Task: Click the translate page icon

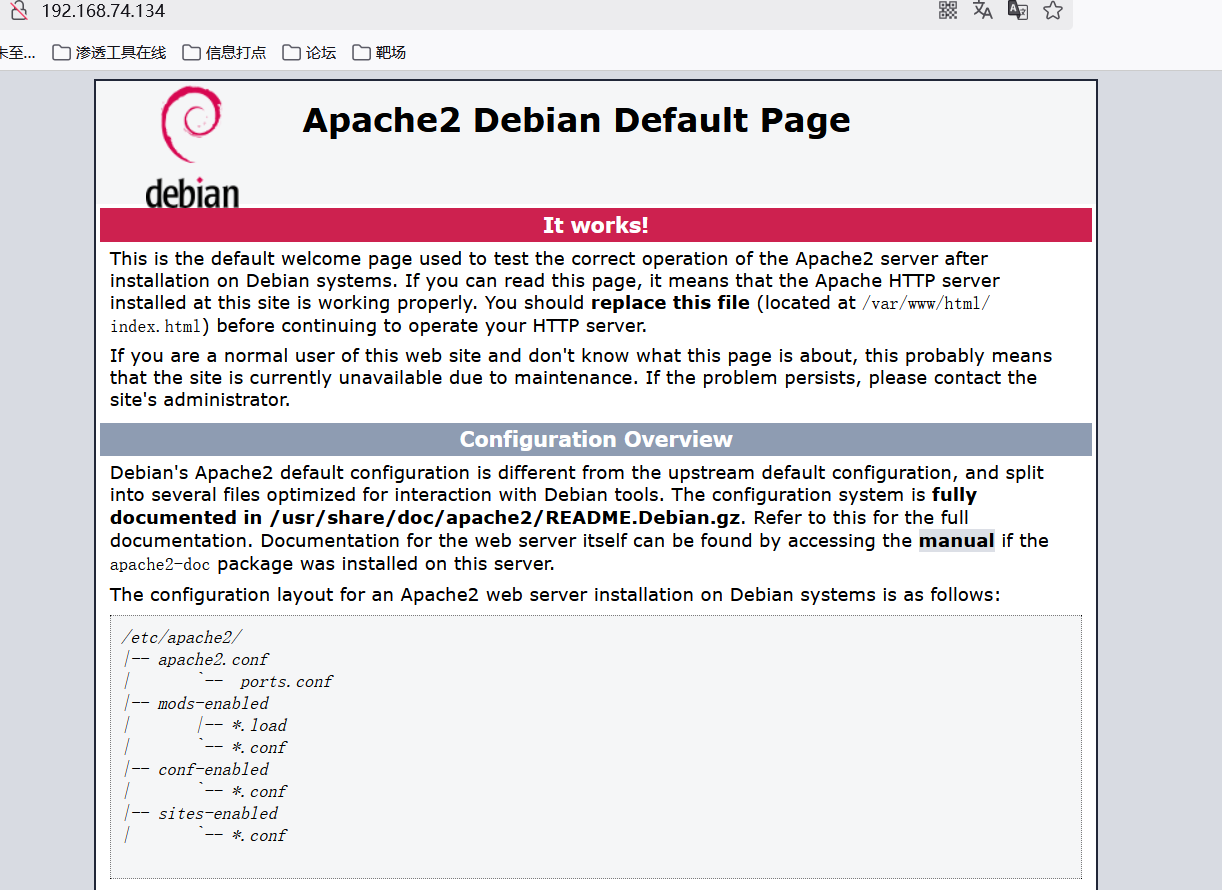Action: point(983,11)
